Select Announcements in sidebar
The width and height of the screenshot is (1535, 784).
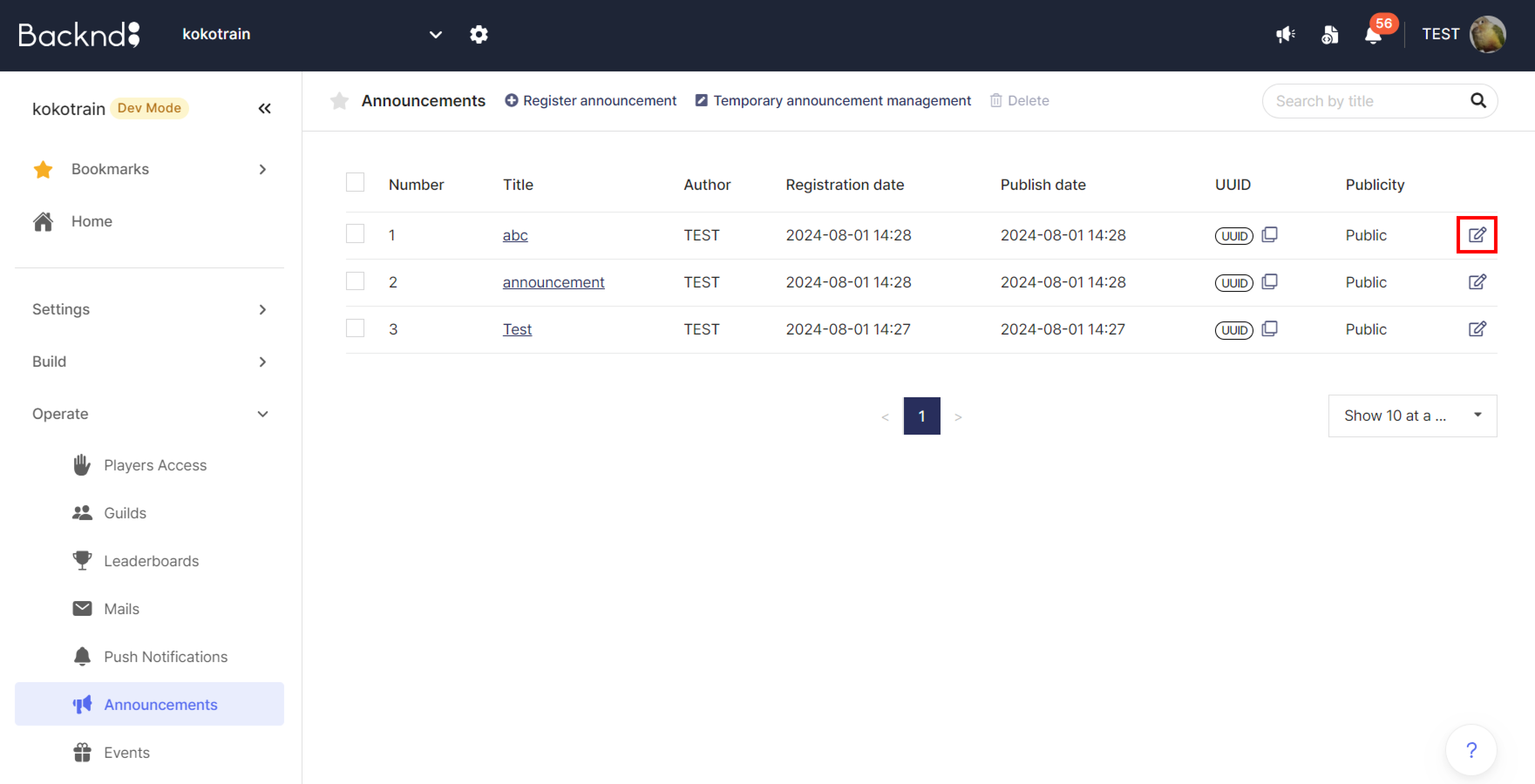tap(149, 704)
